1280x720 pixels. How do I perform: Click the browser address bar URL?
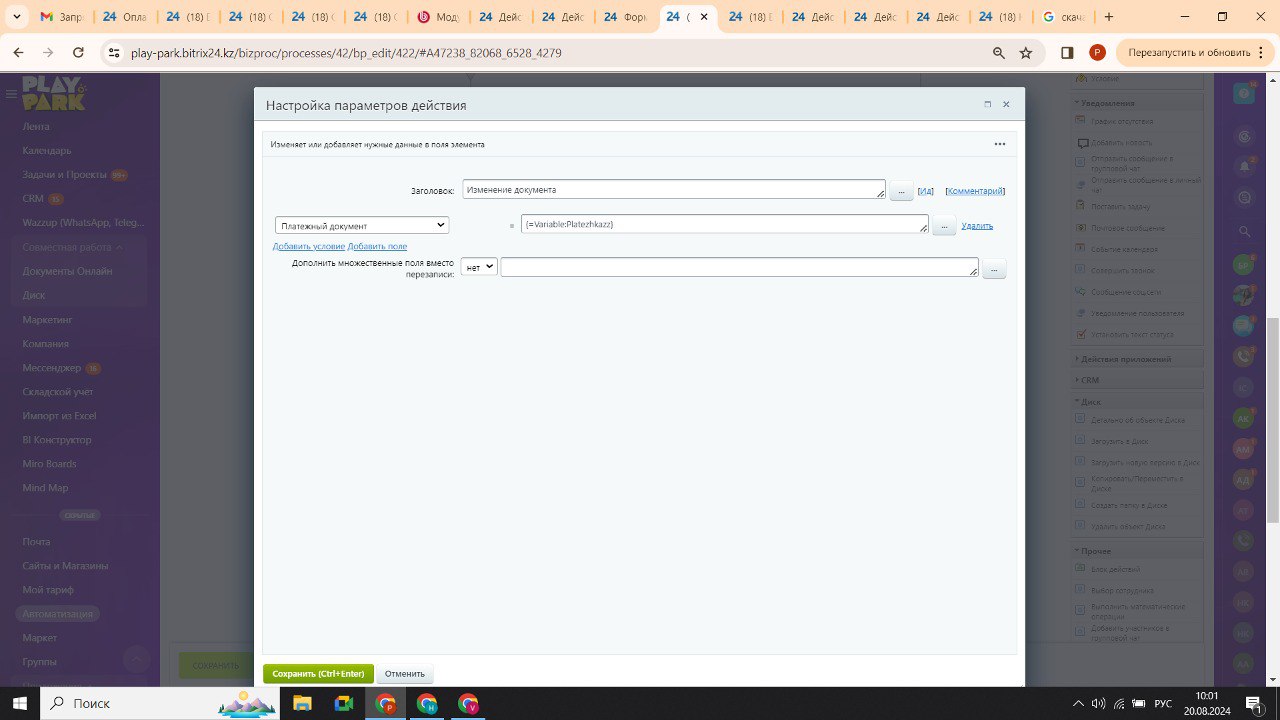click(346, 53)
